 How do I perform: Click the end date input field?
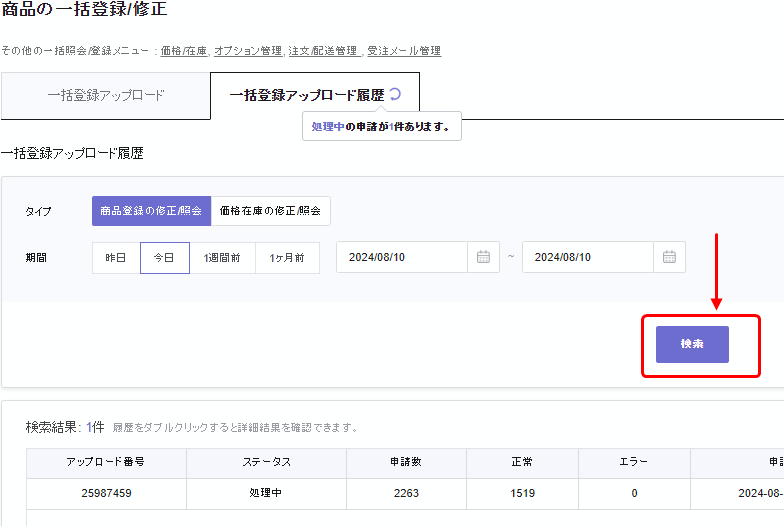tap(588, 257)
